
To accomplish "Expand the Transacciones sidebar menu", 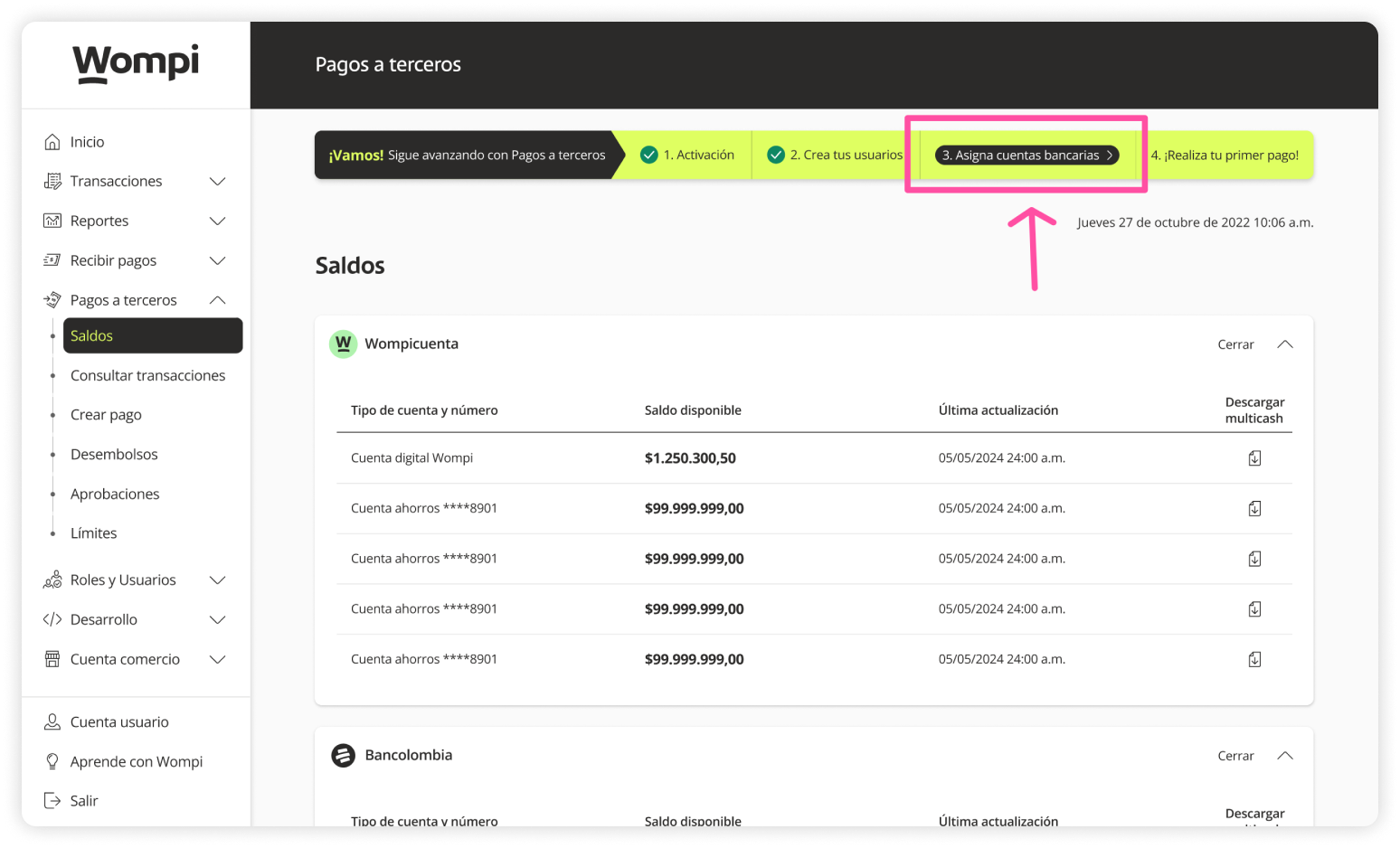I will (x=217, y=182).
